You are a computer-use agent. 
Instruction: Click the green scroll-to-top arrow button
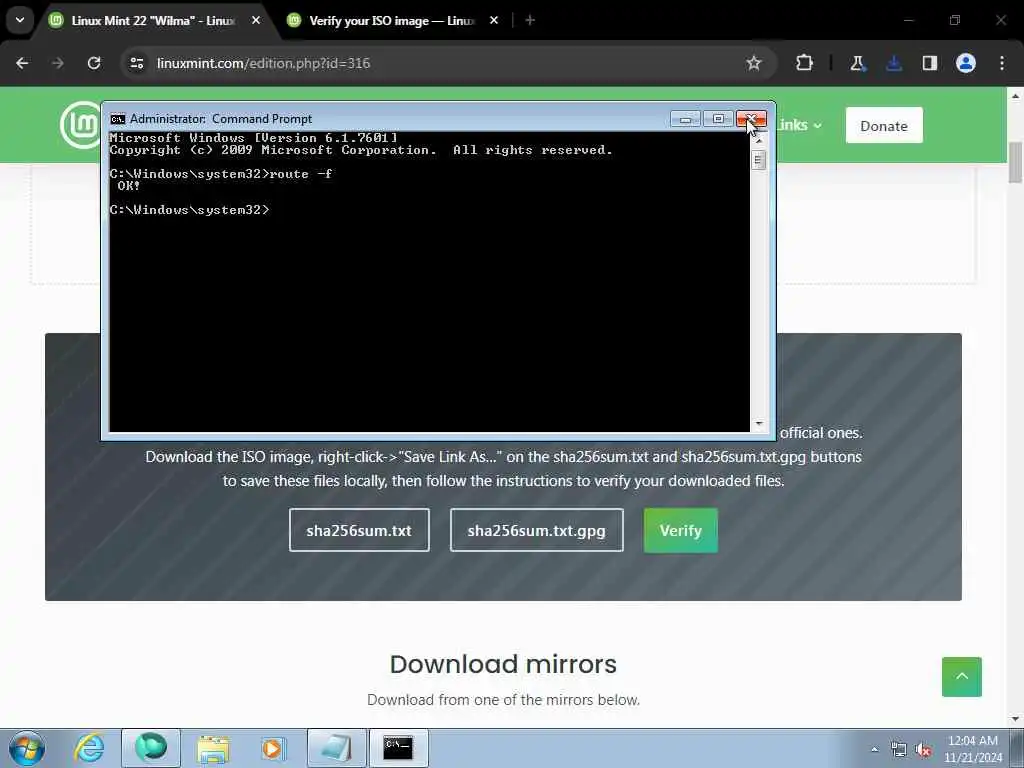coord(961,677)
